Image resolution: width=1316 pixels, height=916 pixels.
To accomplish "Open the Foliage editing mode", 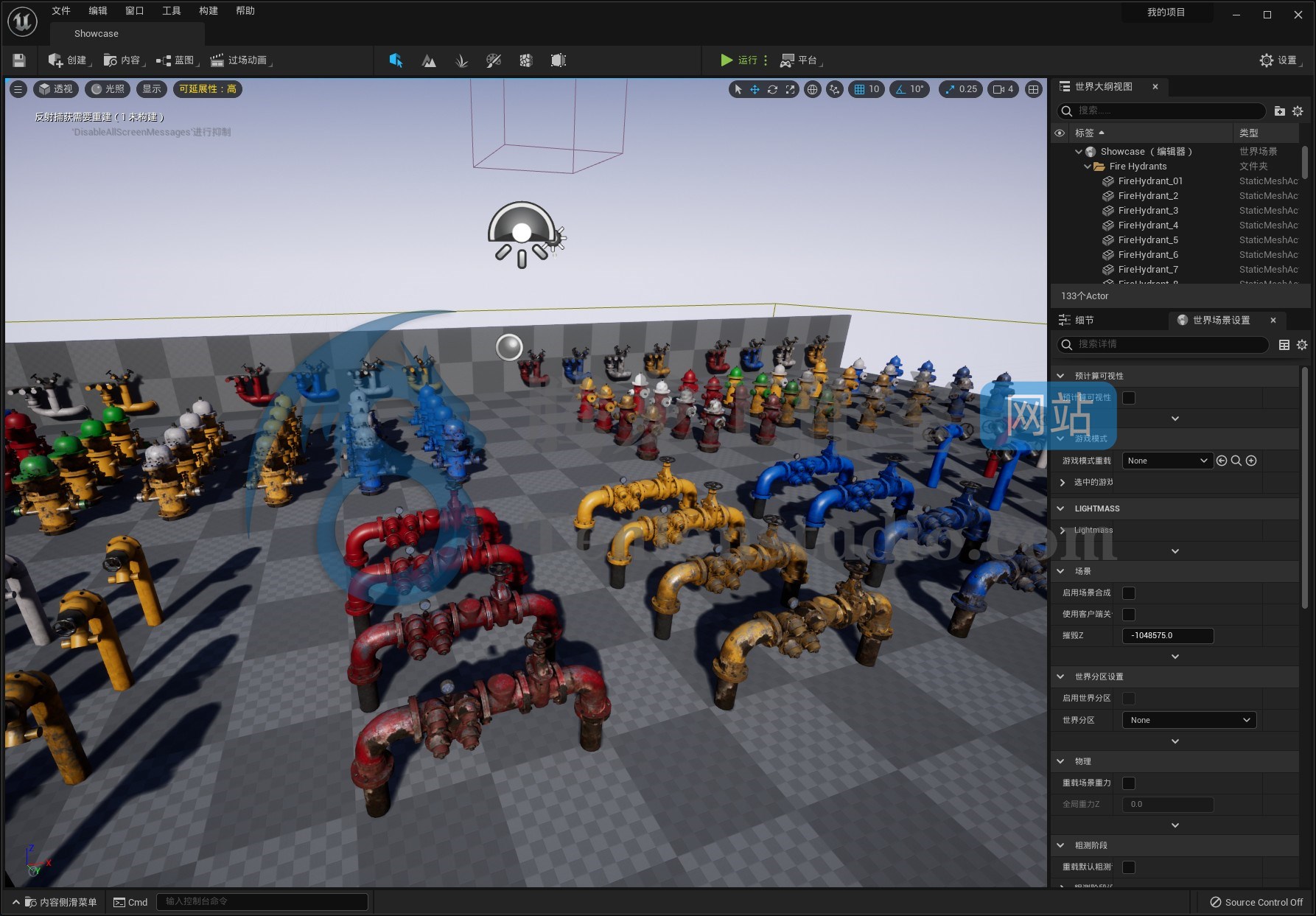I will click(462, 60).
